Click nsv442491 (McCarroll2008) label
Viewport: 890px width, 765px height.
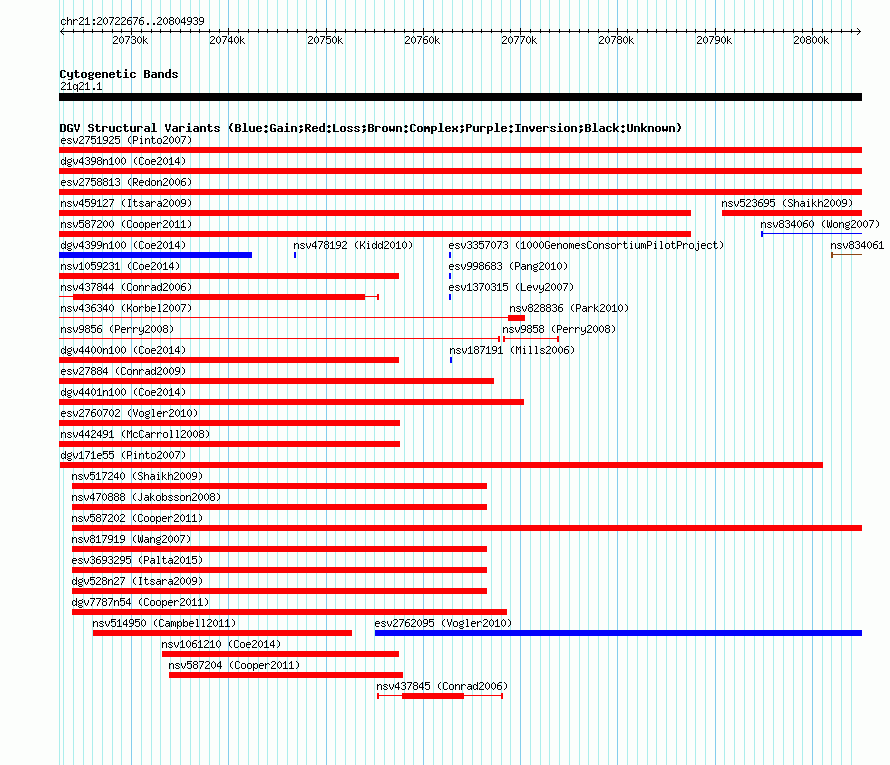pyautogui.click(x=135, y=434)
